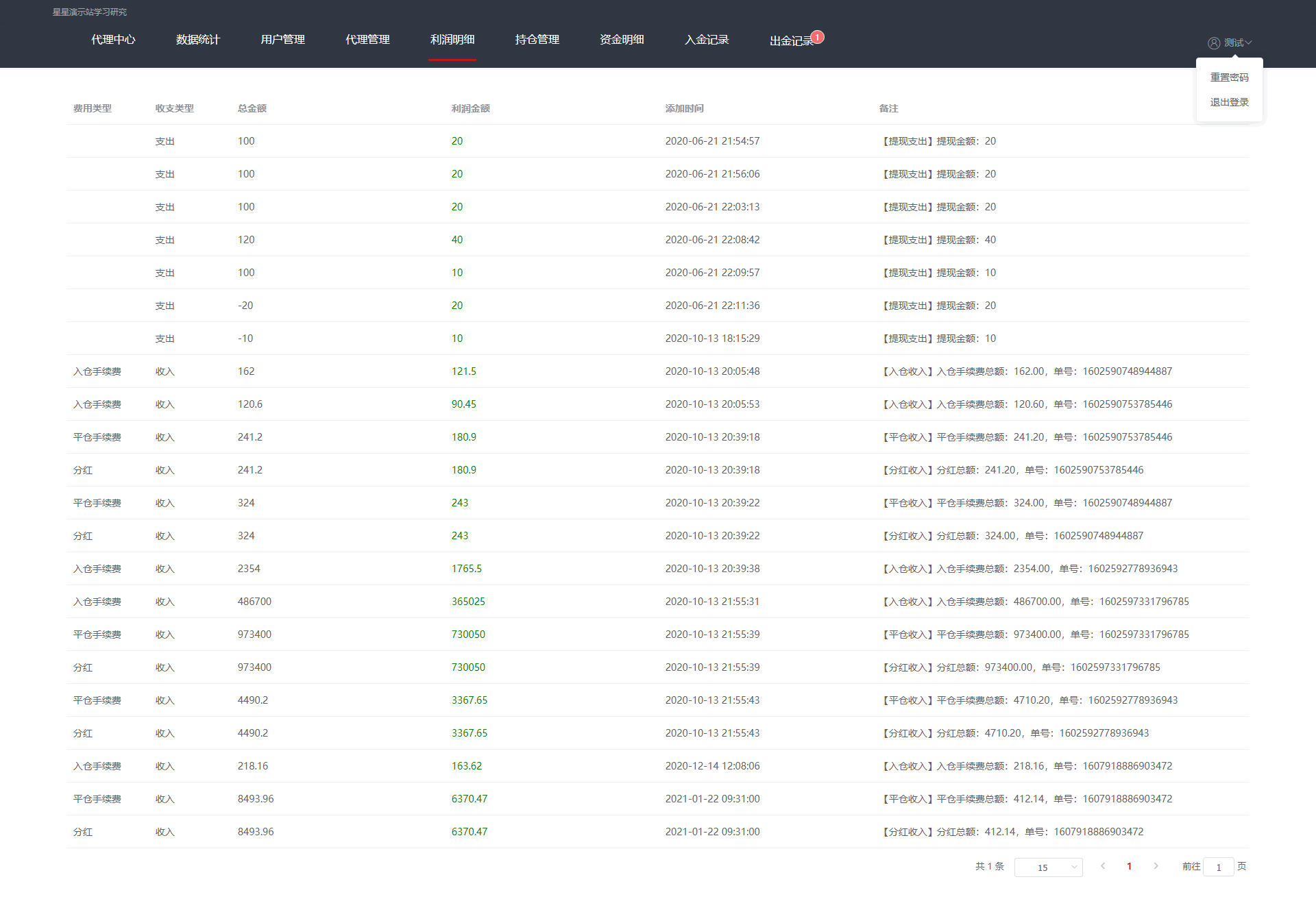The height and width of the screenshot is (899, 1316).
Task: Open the 15 per-page size dropdown
Action: [1048, 867]
